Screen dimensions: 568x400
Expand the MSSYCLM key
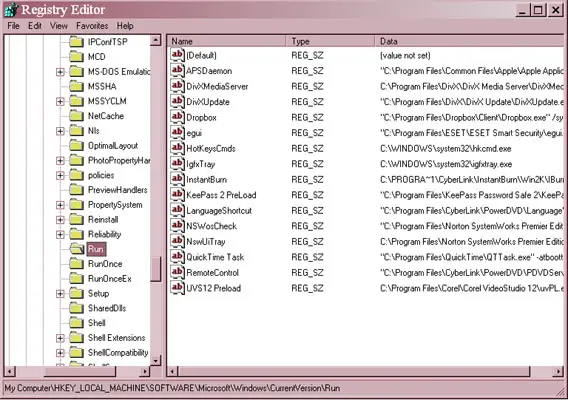60,101
